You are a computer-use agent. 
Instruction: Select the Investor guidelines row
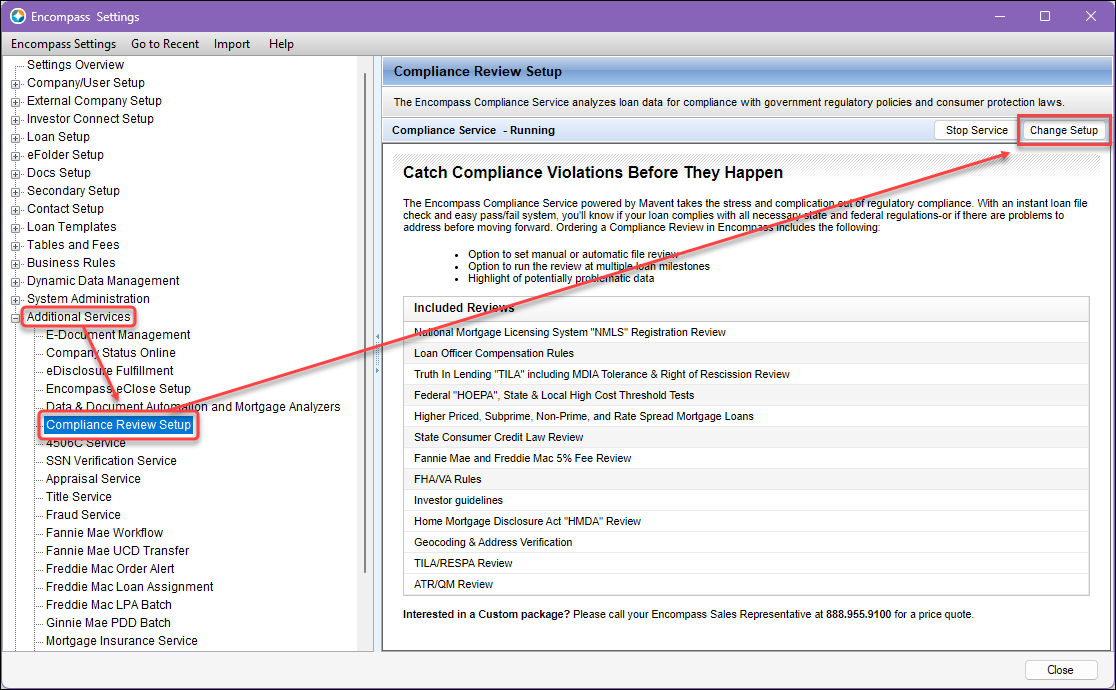pyautogui.click(x=746, y=501)
